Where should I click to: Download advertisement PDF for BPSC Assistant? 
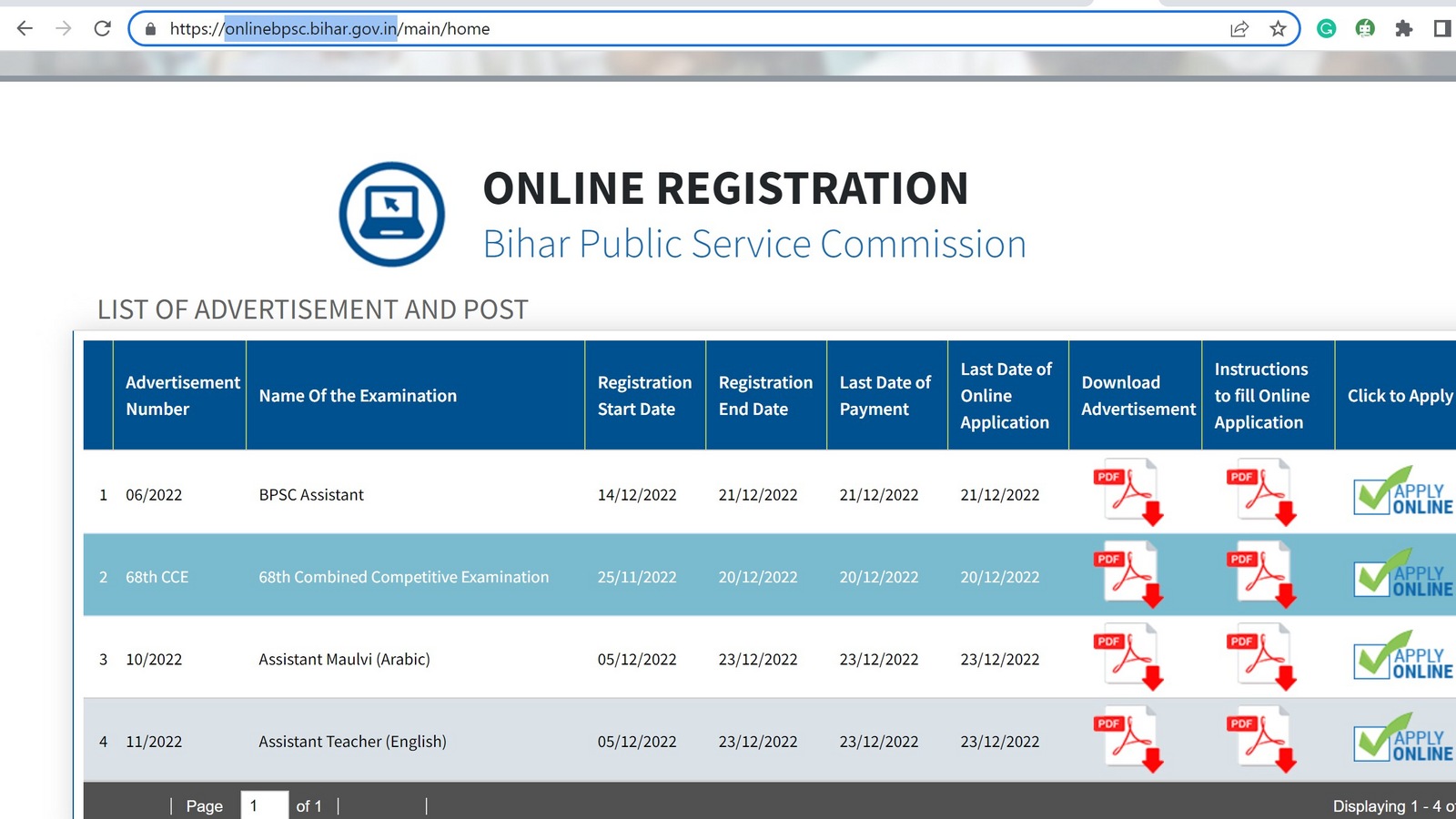point(1129,492)
